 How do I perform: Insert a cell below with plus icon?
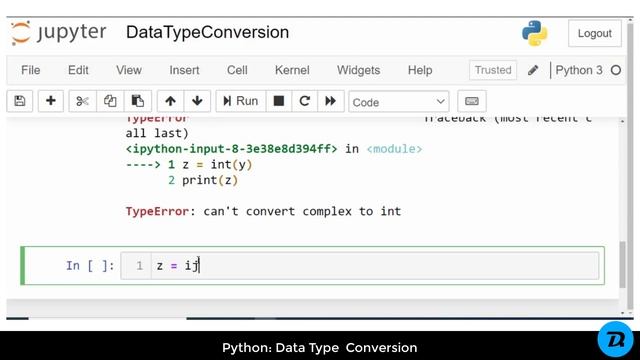(51, 101)
